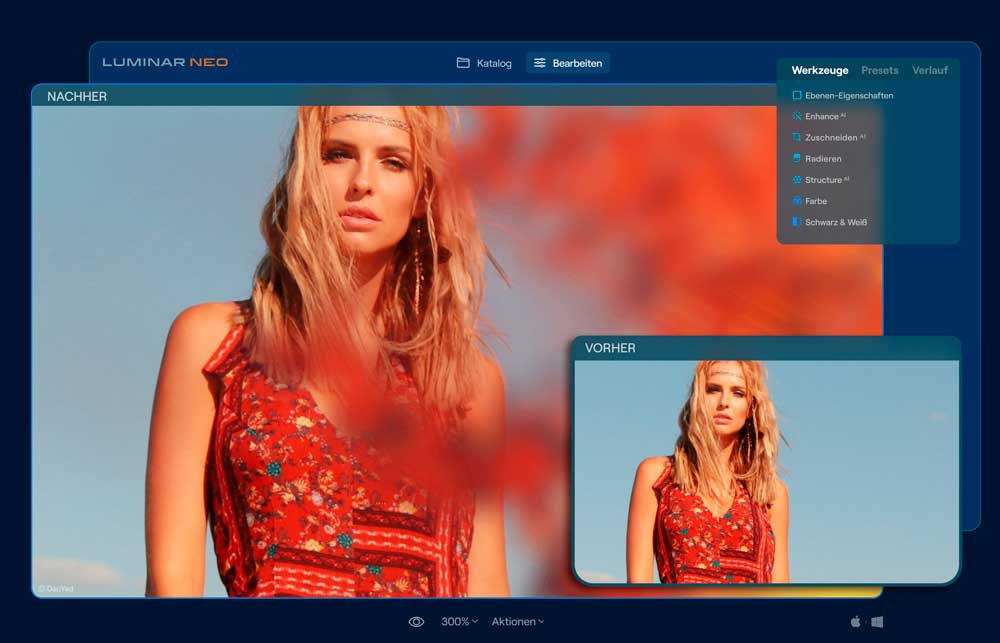Open the Verlauf tab
The width and height of the screenshot is (1000, 643).
click(930, 70)
